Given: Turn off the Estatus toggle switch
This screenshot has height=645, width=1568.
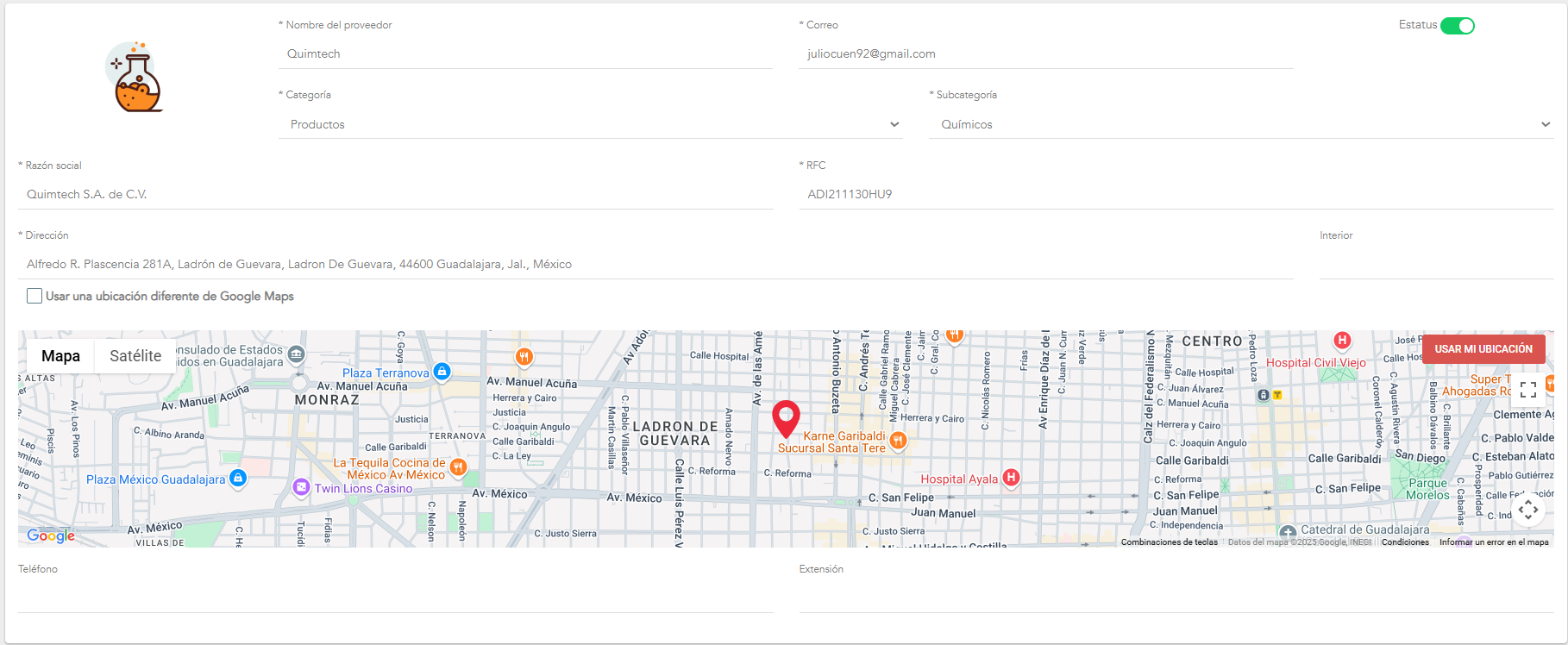Looking at the screenshot, I should (1458, 26).
